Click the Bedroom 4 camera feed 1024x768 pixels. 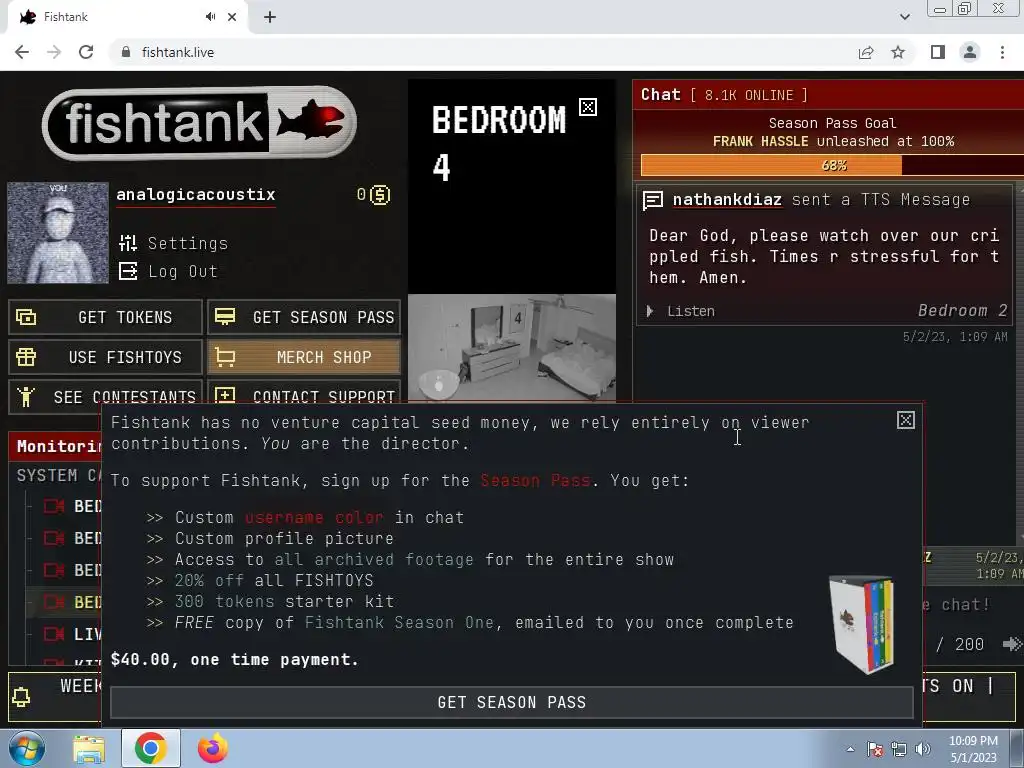(511, 347)
